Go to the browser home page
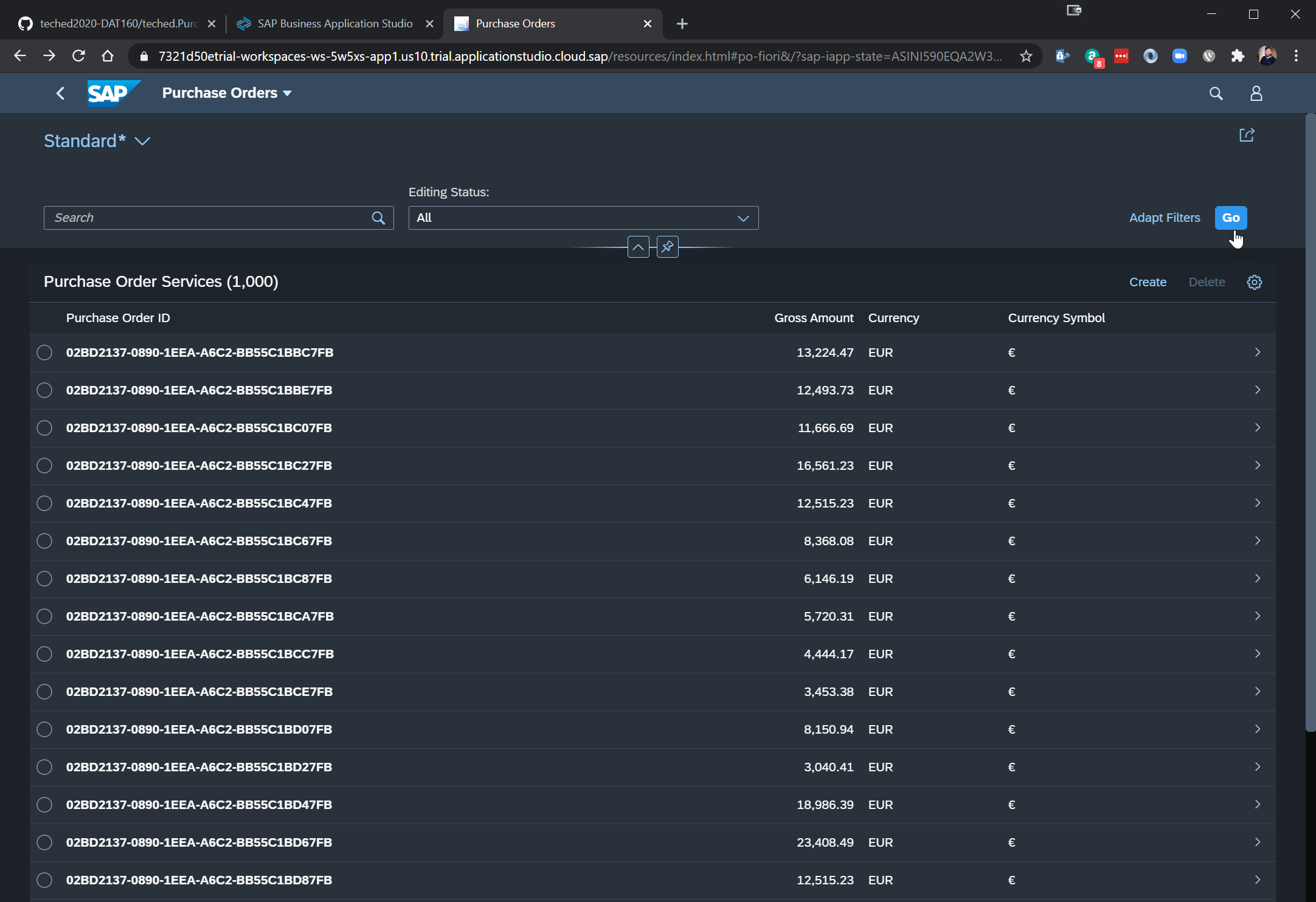Image resolution: width=1316 pixels, height=902 pixels. pyautogui.click(x=108, y=56)
